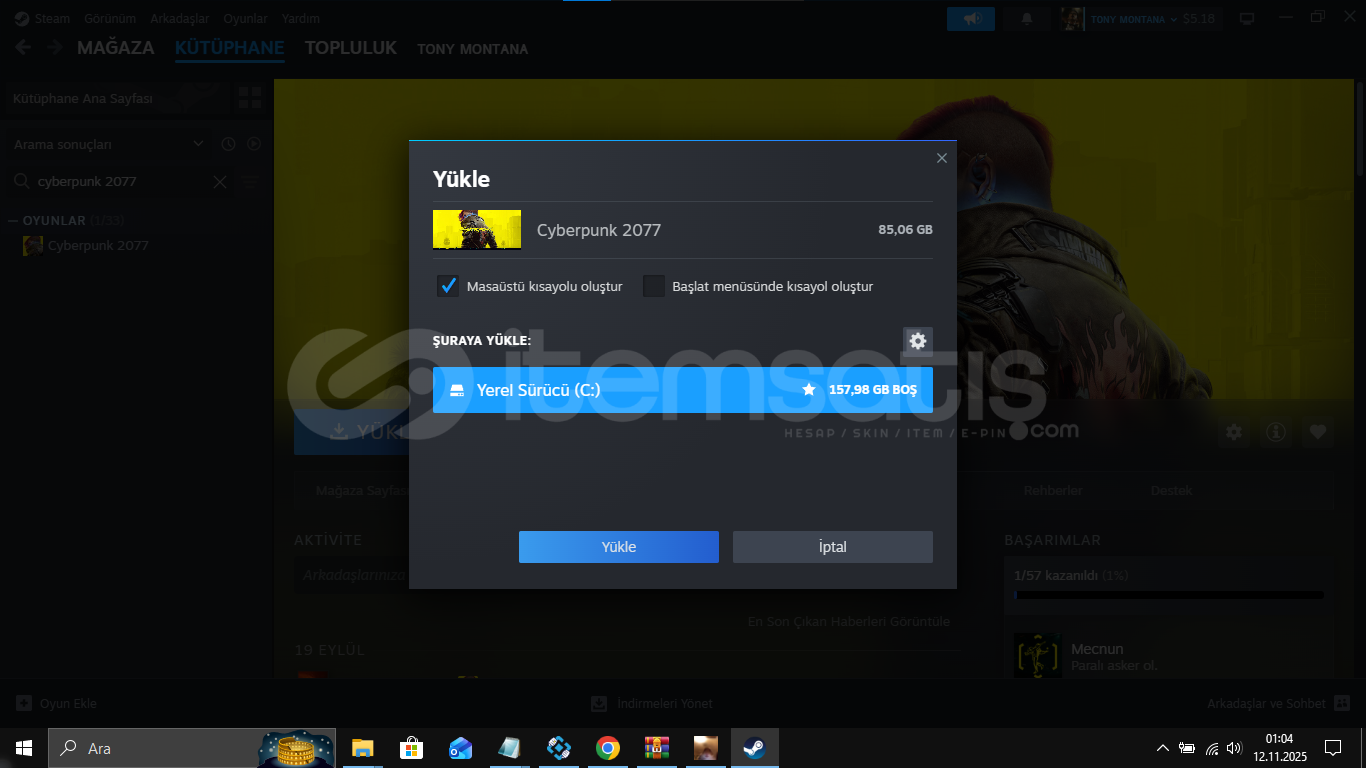Open the Steam menu
1366x768 pixels.
click(43, 18)
